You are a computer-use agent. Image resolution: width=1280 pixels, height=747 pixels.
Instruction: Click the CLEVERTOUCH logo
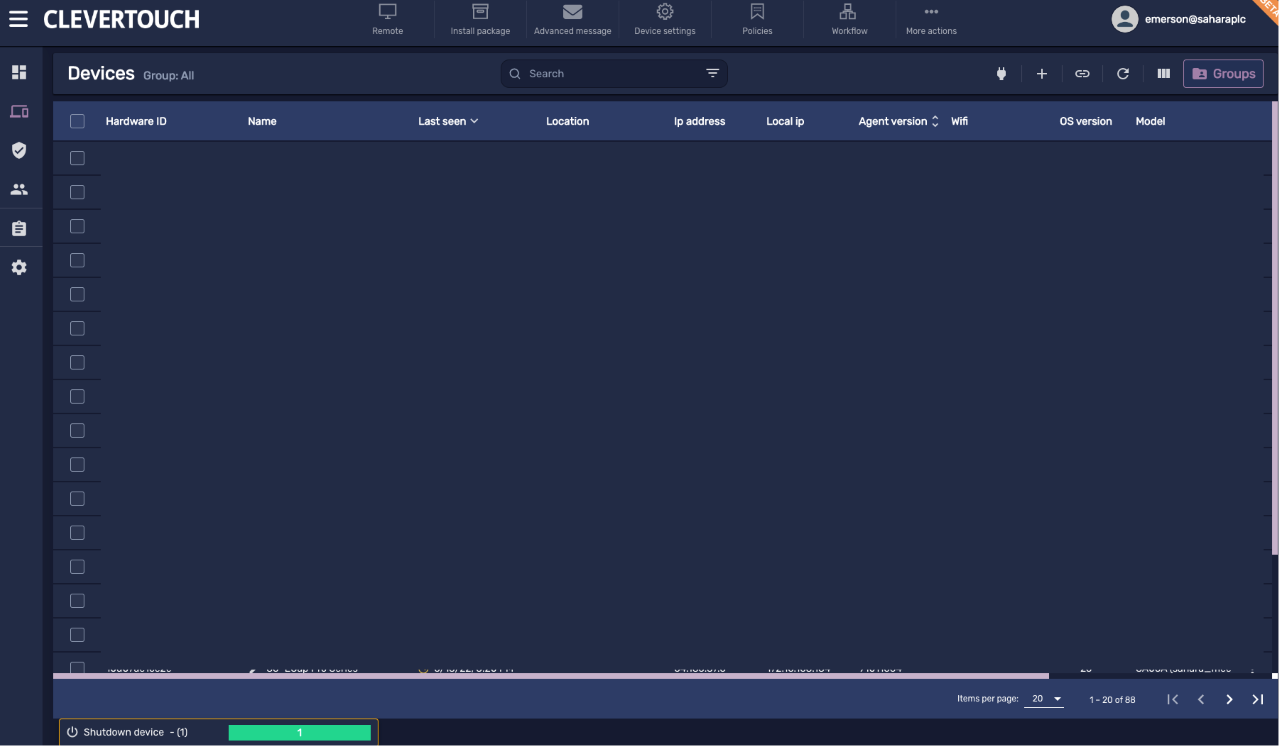121,19
